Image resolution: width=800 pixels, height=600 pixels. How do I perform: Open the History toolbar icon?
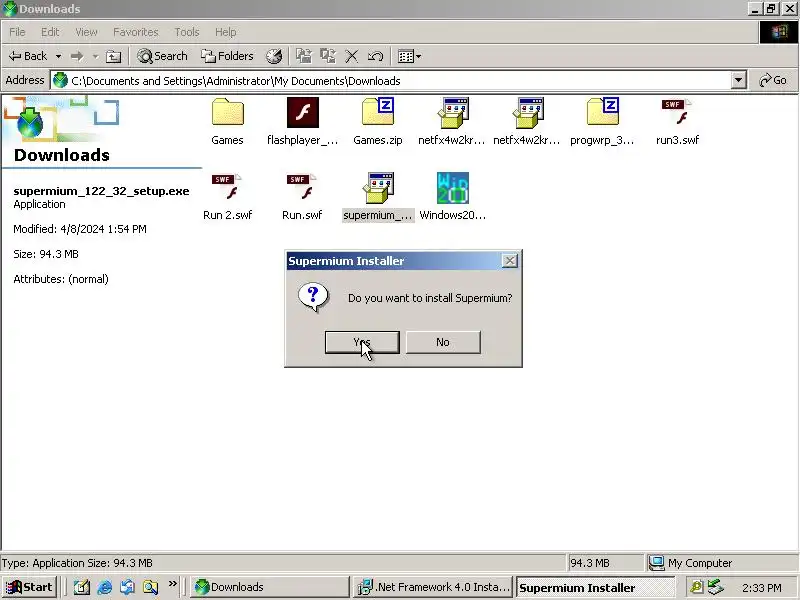274,56
